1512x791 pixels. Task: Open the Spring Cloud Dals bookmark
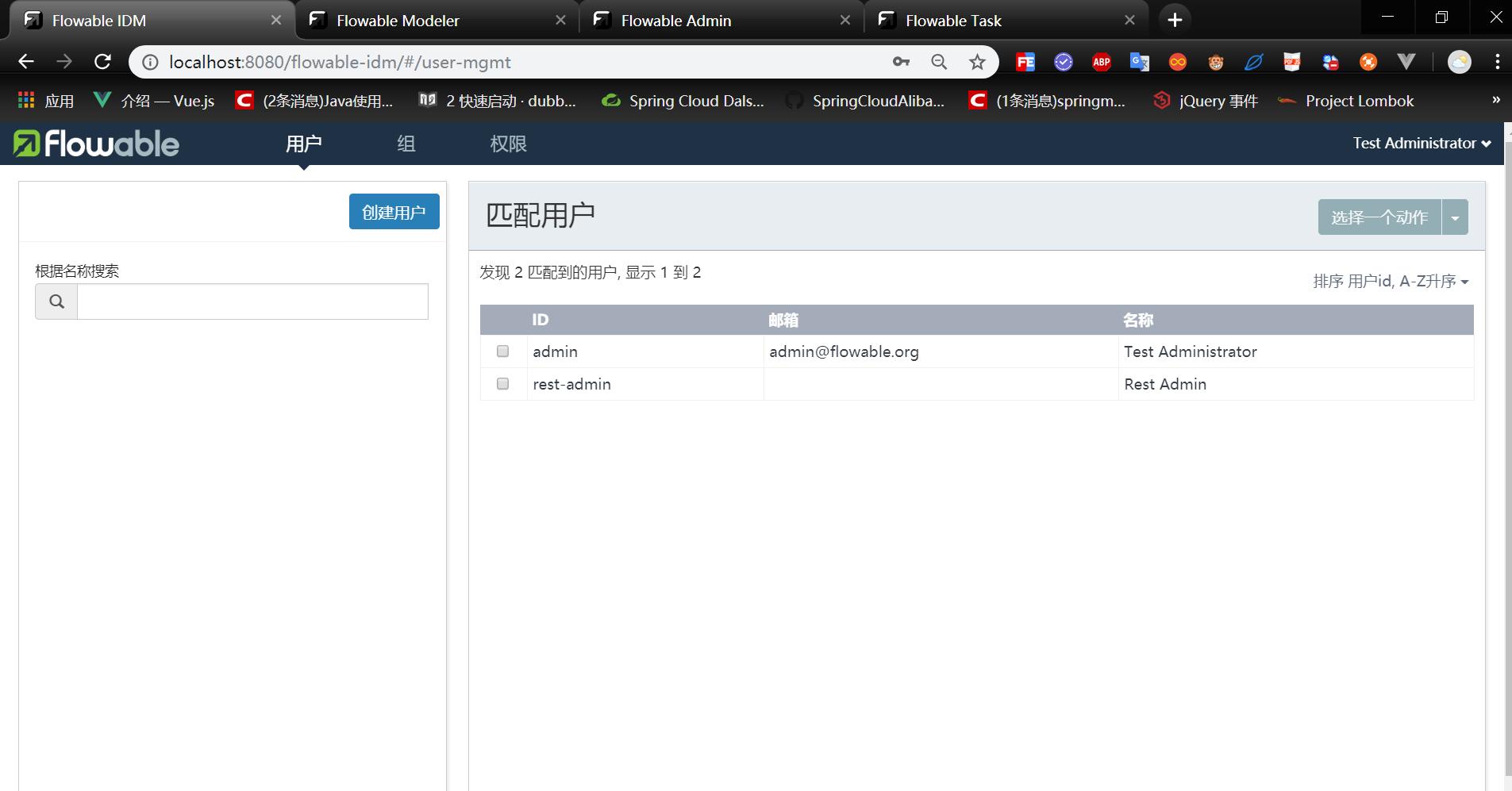683,101
